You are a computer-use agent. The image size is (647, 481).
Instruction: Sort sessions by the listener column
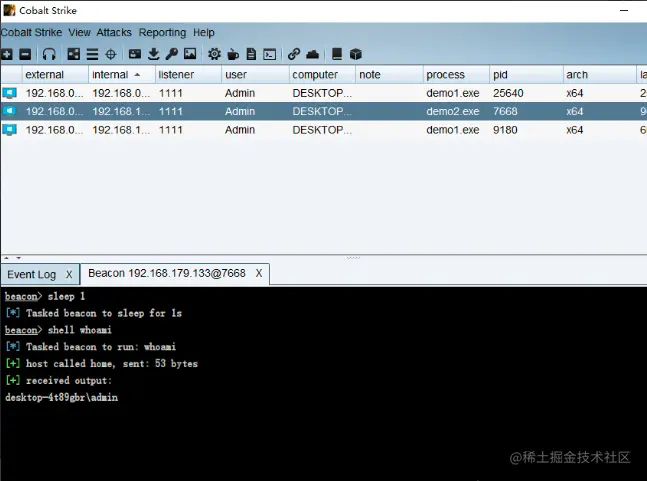click(x=189, y=75)
